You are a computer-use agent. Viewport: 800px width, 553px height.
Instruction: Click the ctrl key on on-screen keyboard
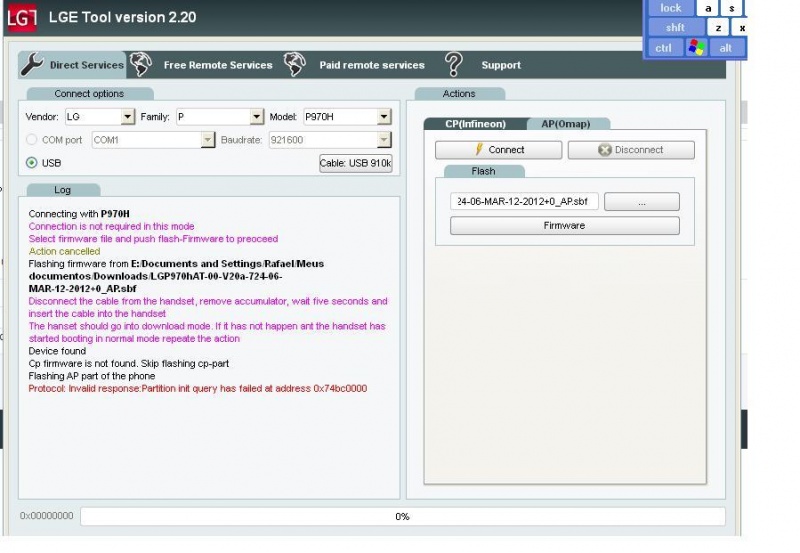point(663,47)
